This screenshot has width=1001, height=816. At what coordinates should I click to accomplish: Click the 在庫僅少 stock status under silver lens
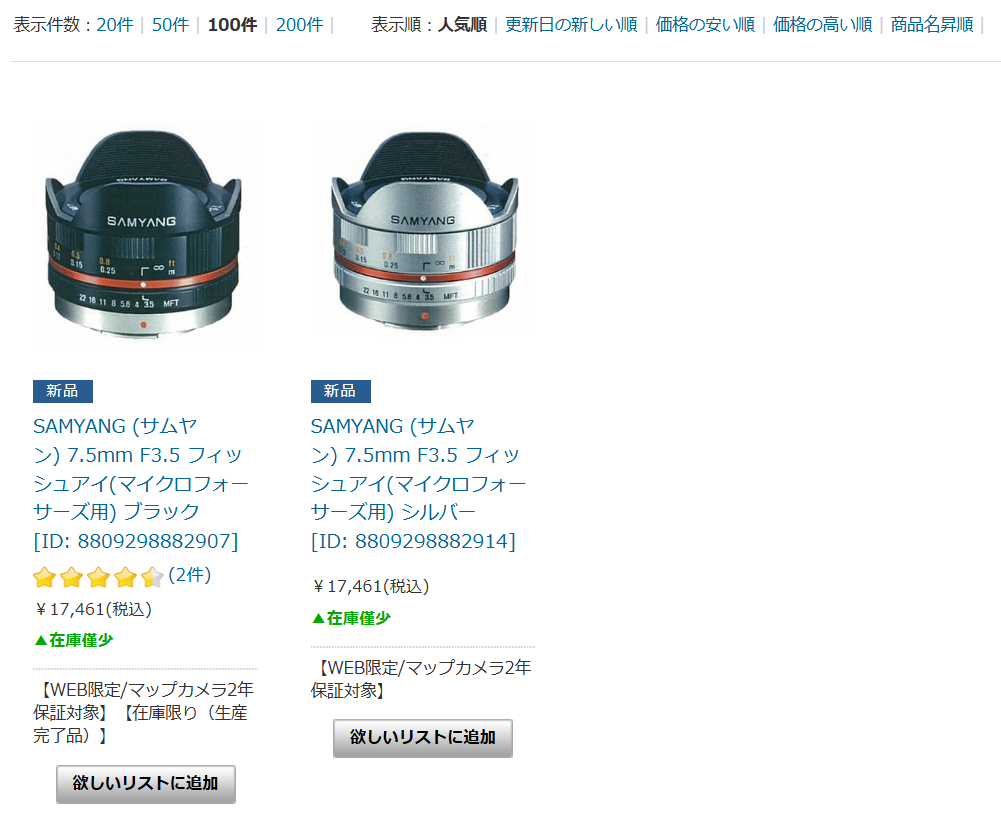(351, 618)
